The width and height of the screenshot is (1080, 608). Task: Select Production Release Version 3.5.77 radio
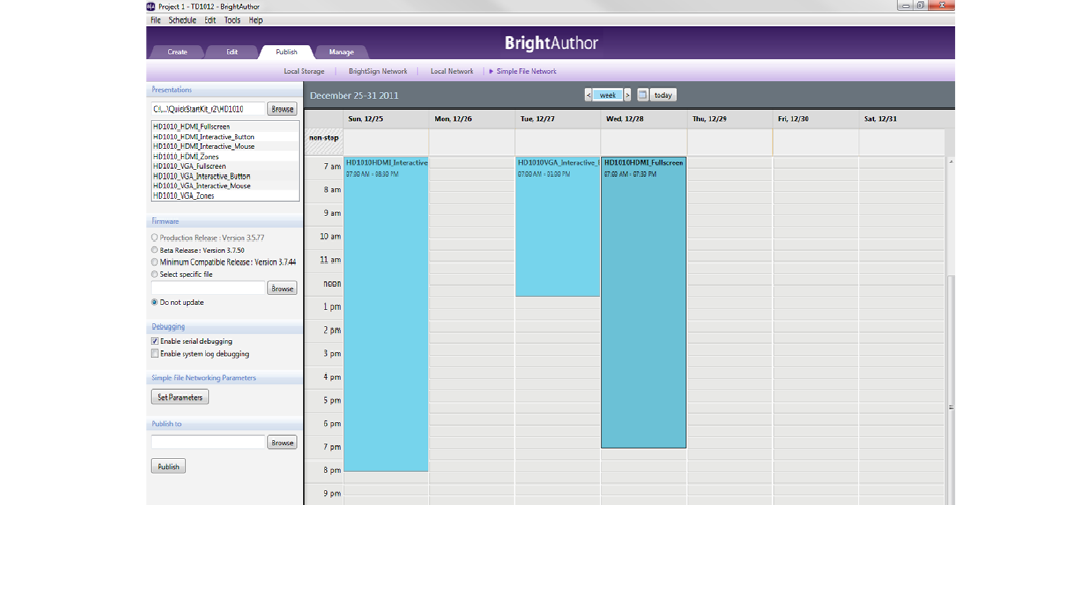[x=155, y=238]
